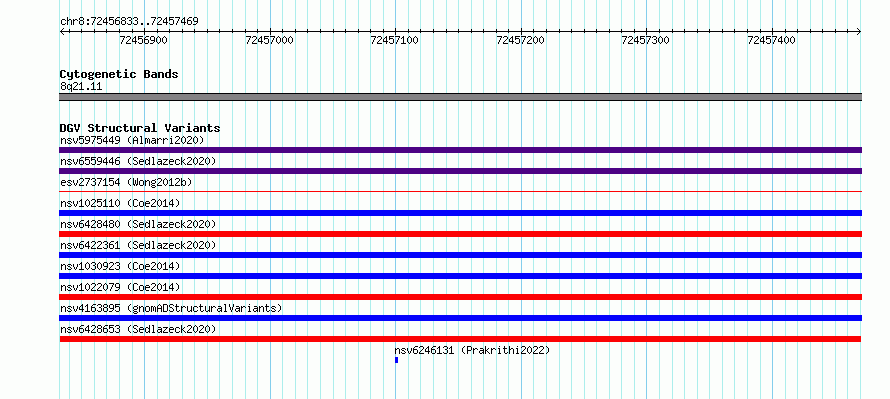
Task: Open esv2737154 (Wong2012b) label
Action: coord(126,182)
